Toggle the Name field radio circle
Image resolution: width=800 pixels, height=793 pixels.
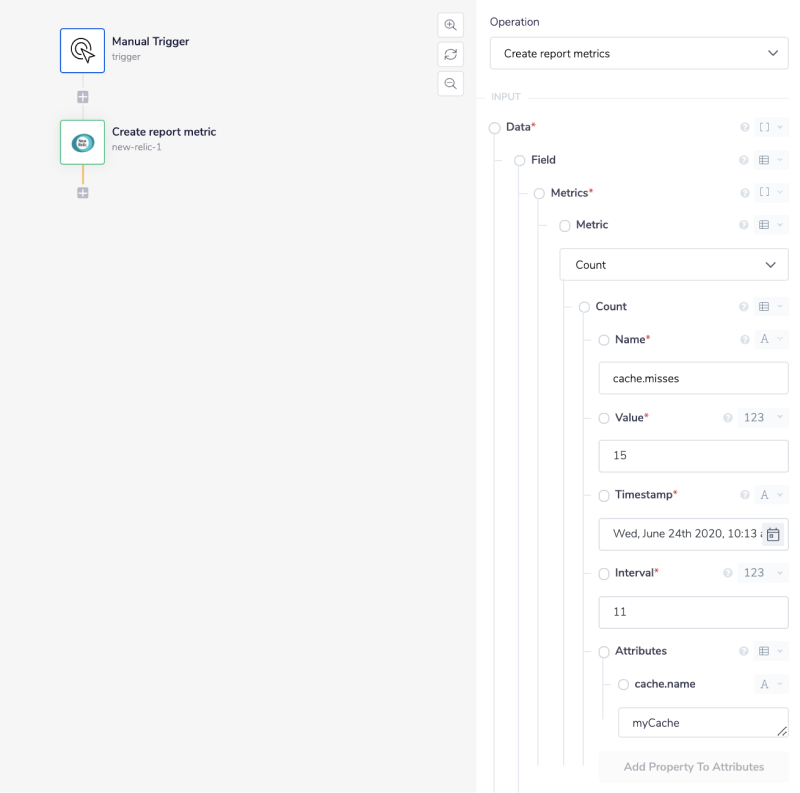point(603,340)
